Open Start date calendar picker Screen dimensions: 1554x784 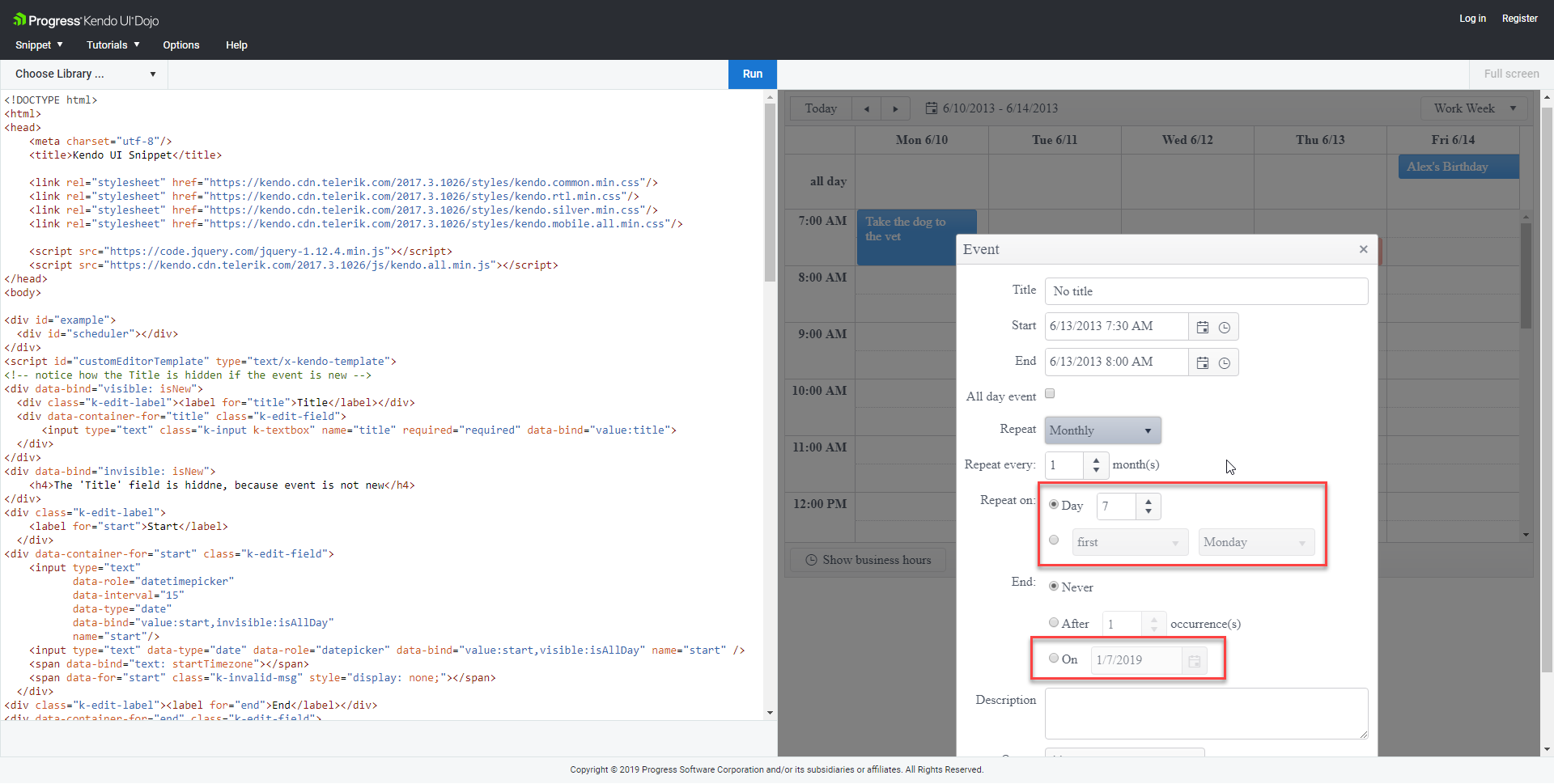pos(1203,327)
